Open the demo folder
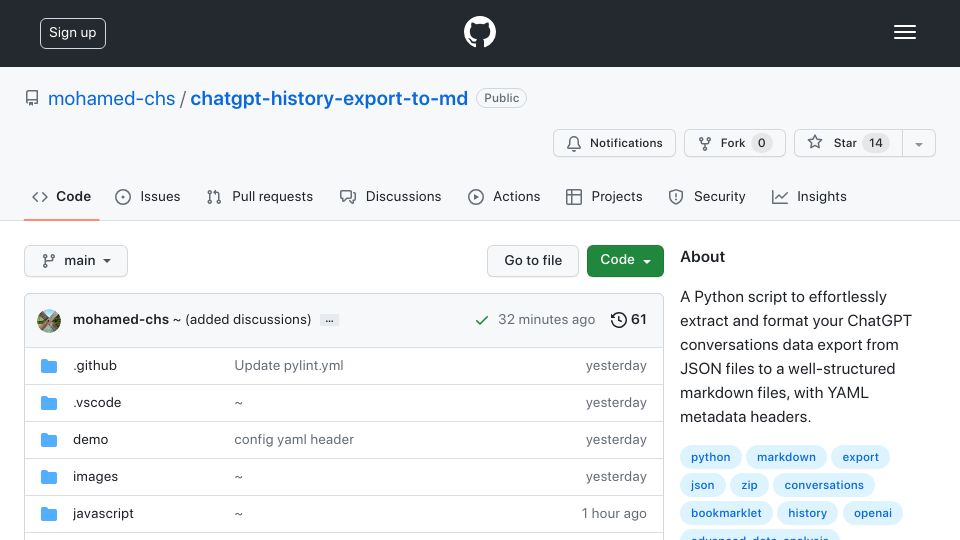 (x=91, y=440)
